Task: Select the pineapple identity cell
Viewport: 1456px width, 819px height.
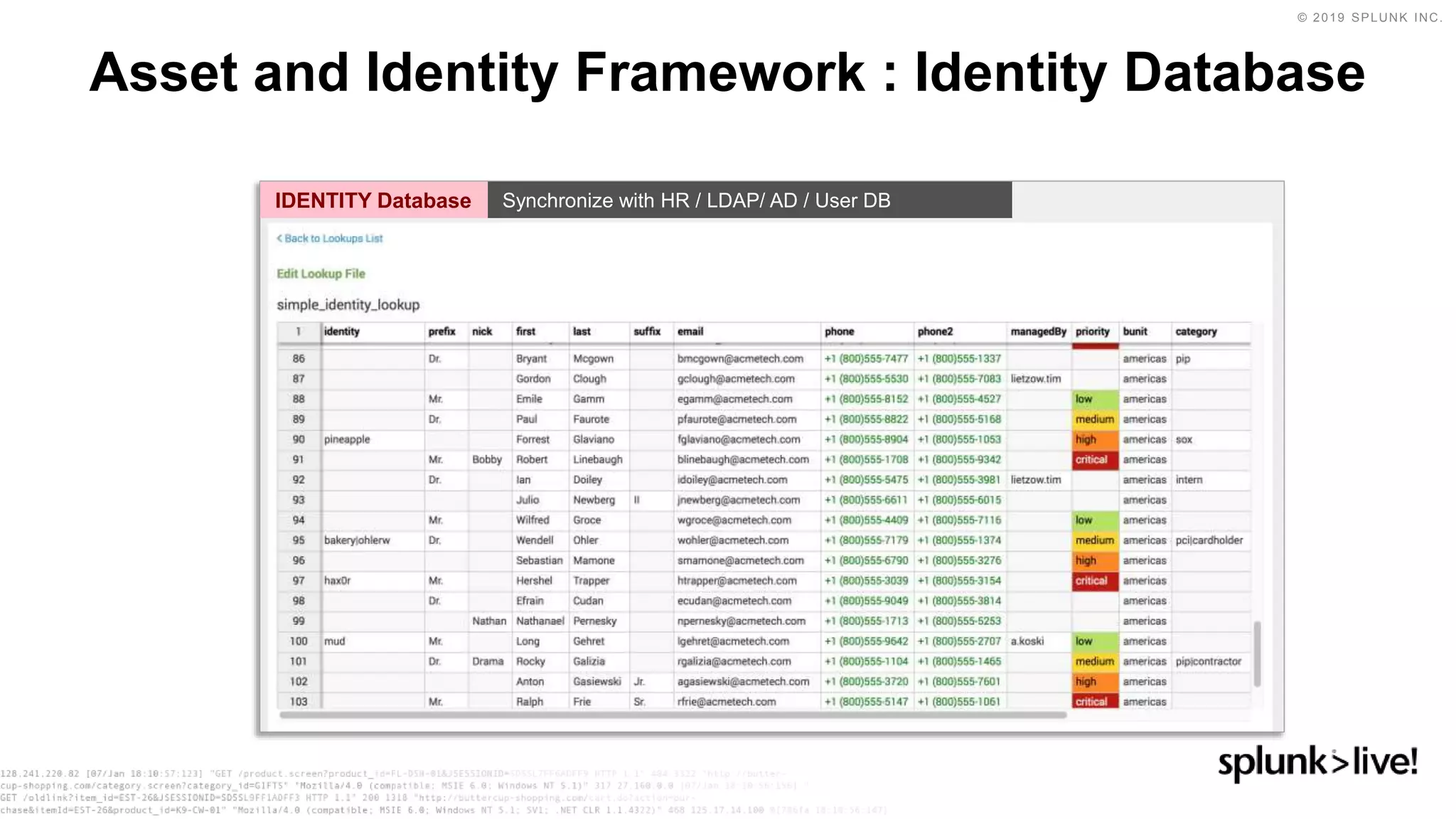Action: [x=373, y=439]
